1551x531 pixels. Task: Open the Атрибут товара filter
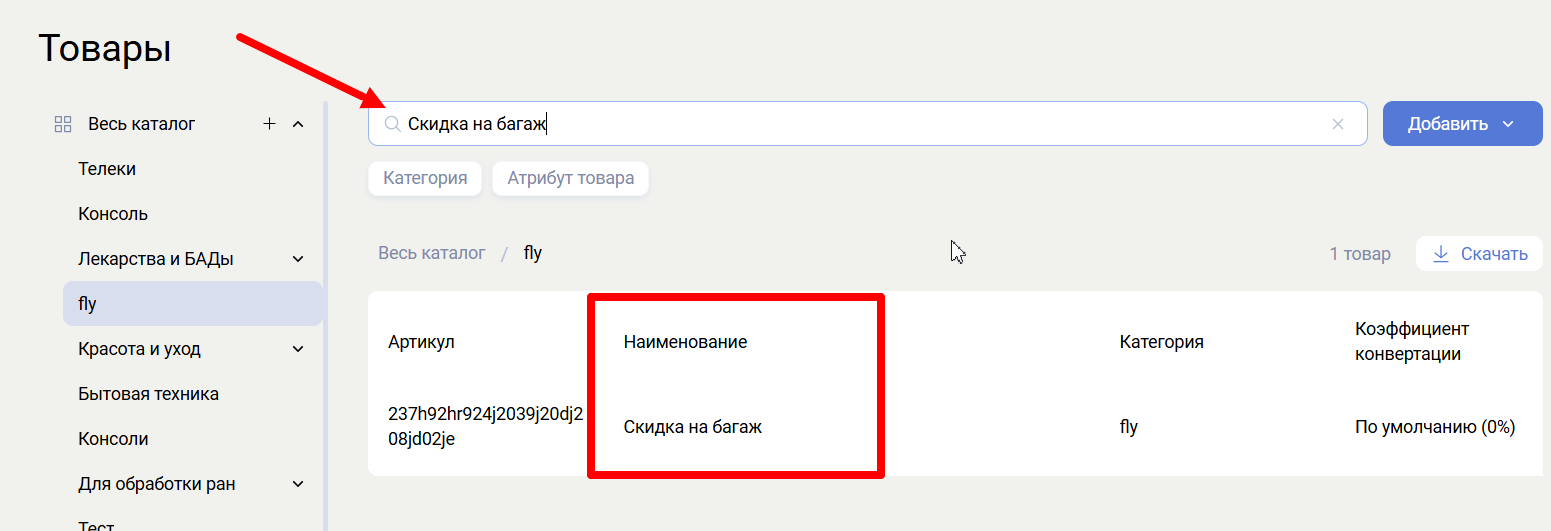pos(570,179)
